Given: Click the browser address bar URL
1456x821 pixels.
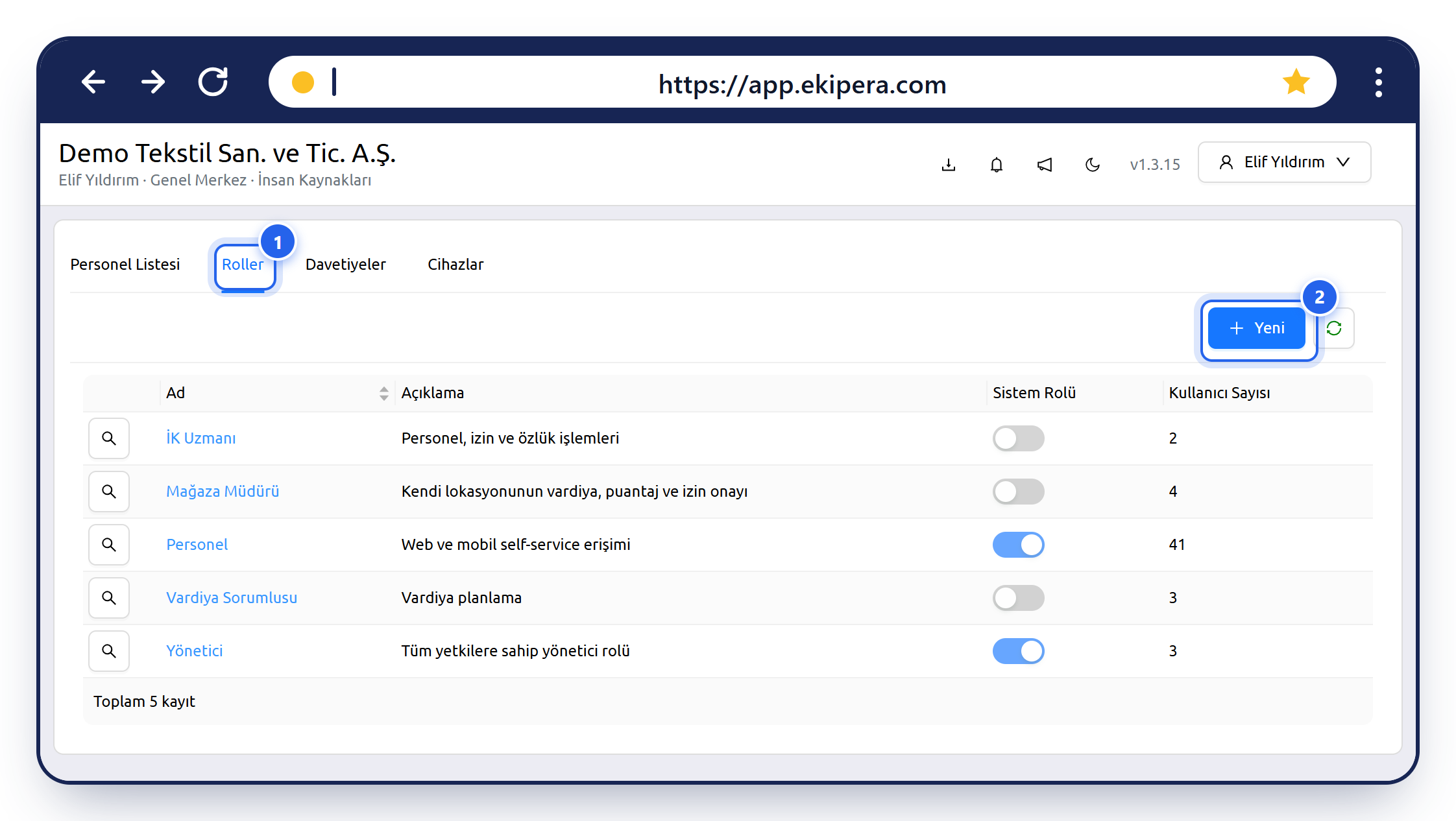Looking at the screenshot, I should click(x=803, y=84).
